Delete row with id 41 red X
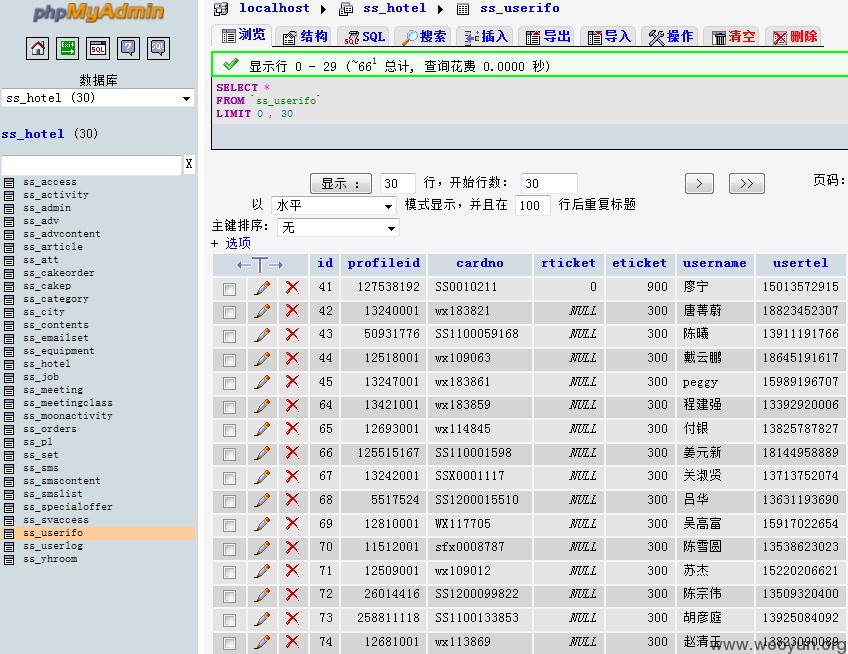The height and width of the screenshot is (654, 848). tap(293, 288)
